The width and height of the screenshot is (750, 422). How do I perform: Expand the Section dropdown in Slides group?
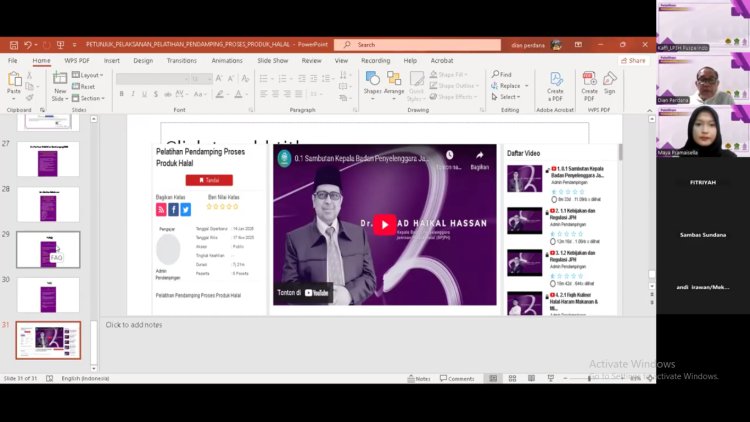click(90, 98)
